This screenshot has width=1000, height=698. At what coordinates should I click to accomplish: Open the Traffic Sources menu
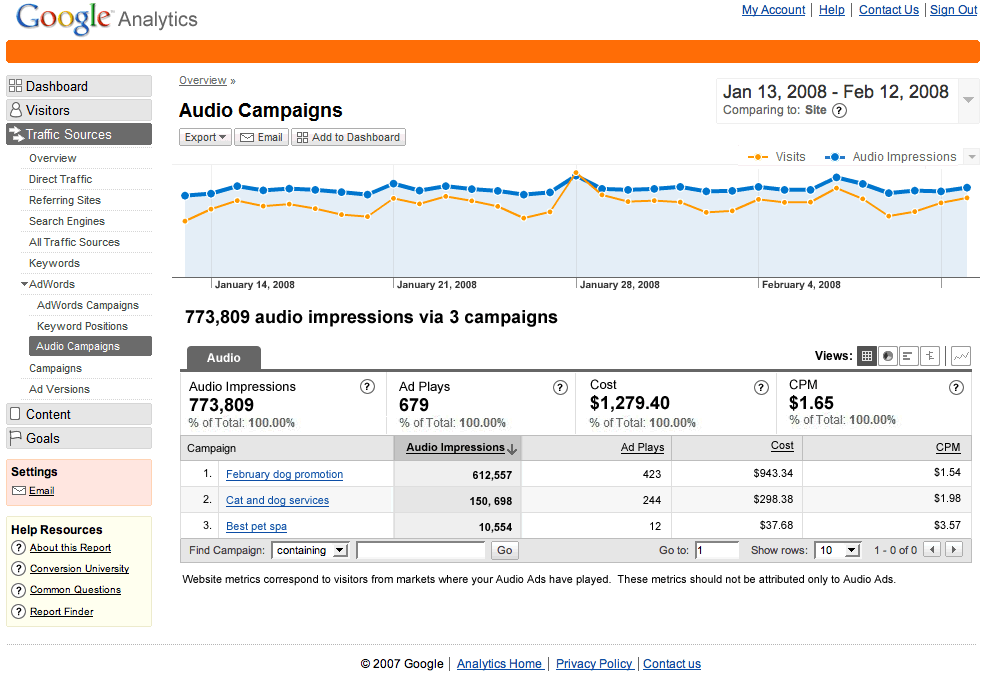pyautogui.click(x=79, y=134)
